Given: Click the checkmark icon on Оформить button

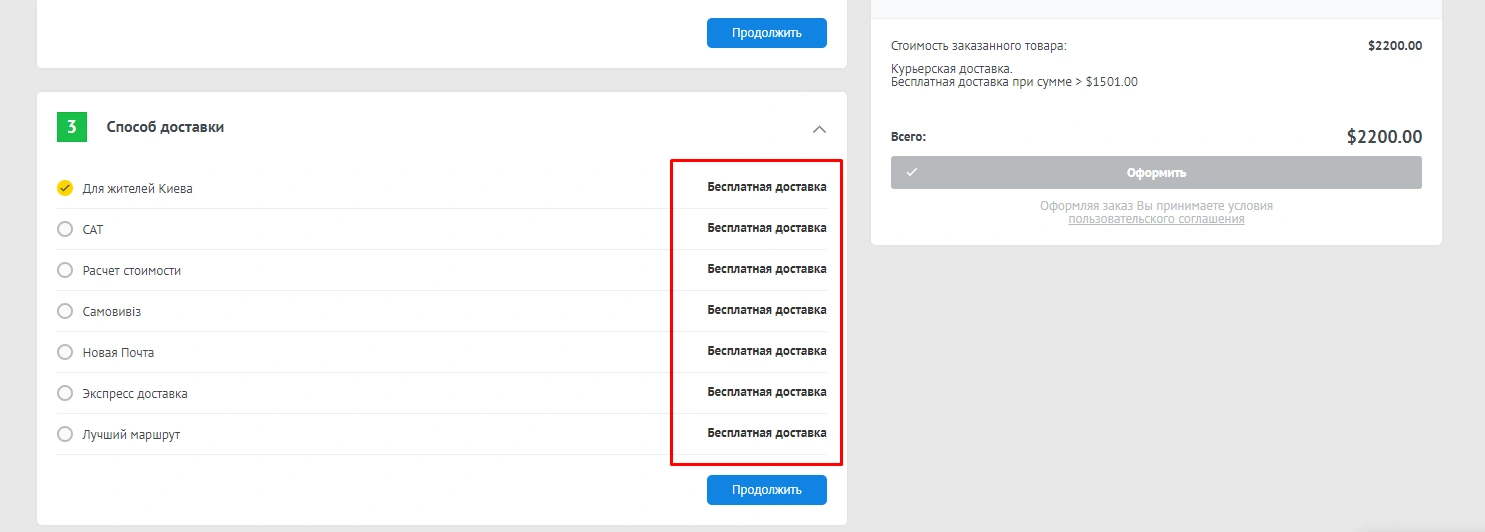Looking at the screenshot, I should tap(912, 172).
